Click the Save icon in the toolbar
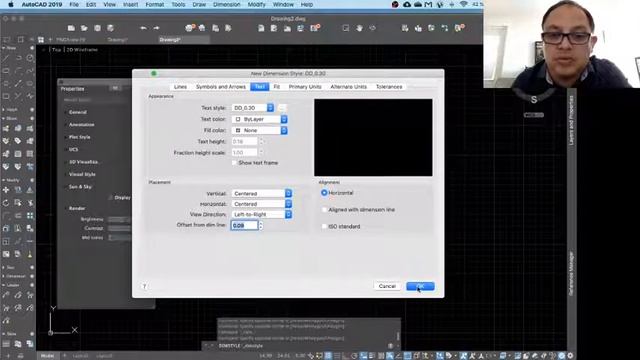This screenshot has width=640, height=360. pyautogui.click(x=97, y=28)
